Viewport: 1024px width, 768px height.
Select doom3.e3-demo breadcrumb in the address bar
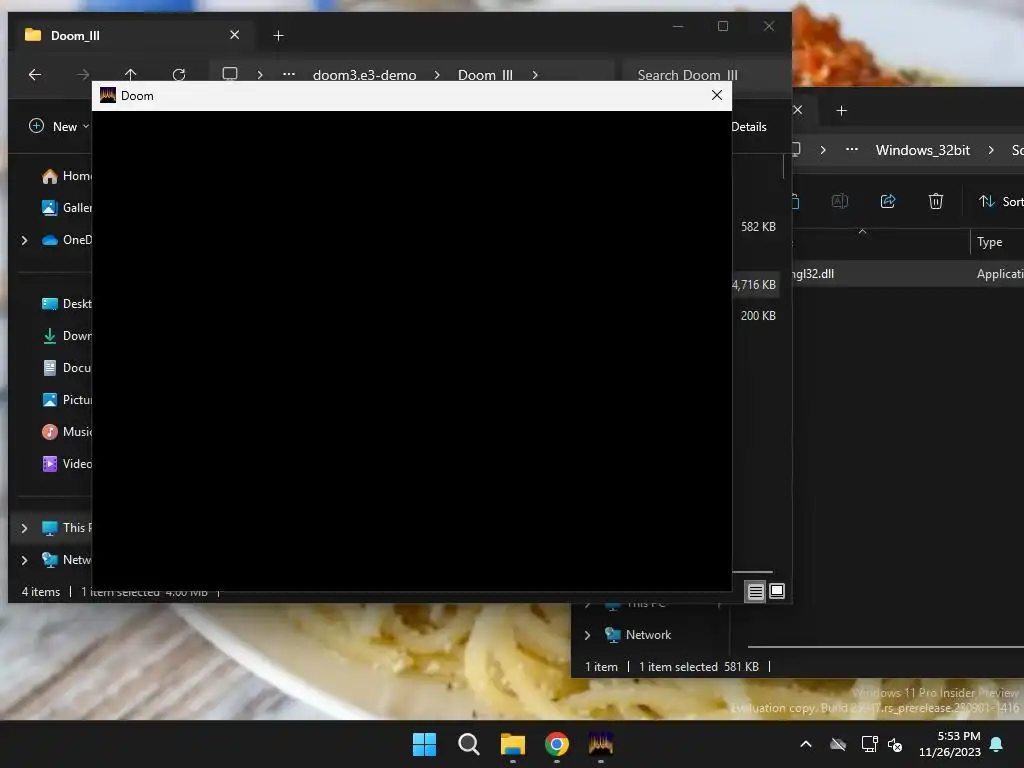point(364,75)
